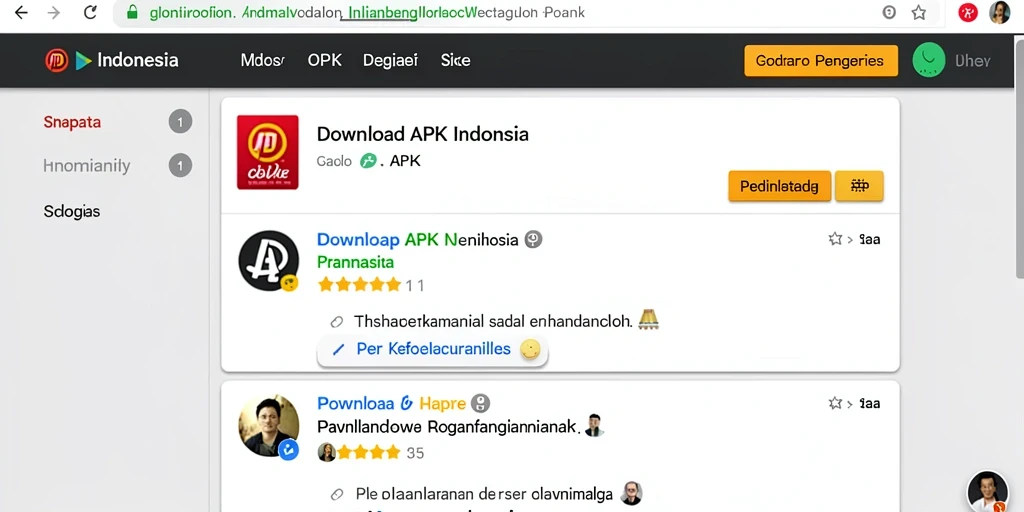Click the Pavnllandowe Roganfangiannianak text
The image size is (1024, 512).
tap(447, 427)
